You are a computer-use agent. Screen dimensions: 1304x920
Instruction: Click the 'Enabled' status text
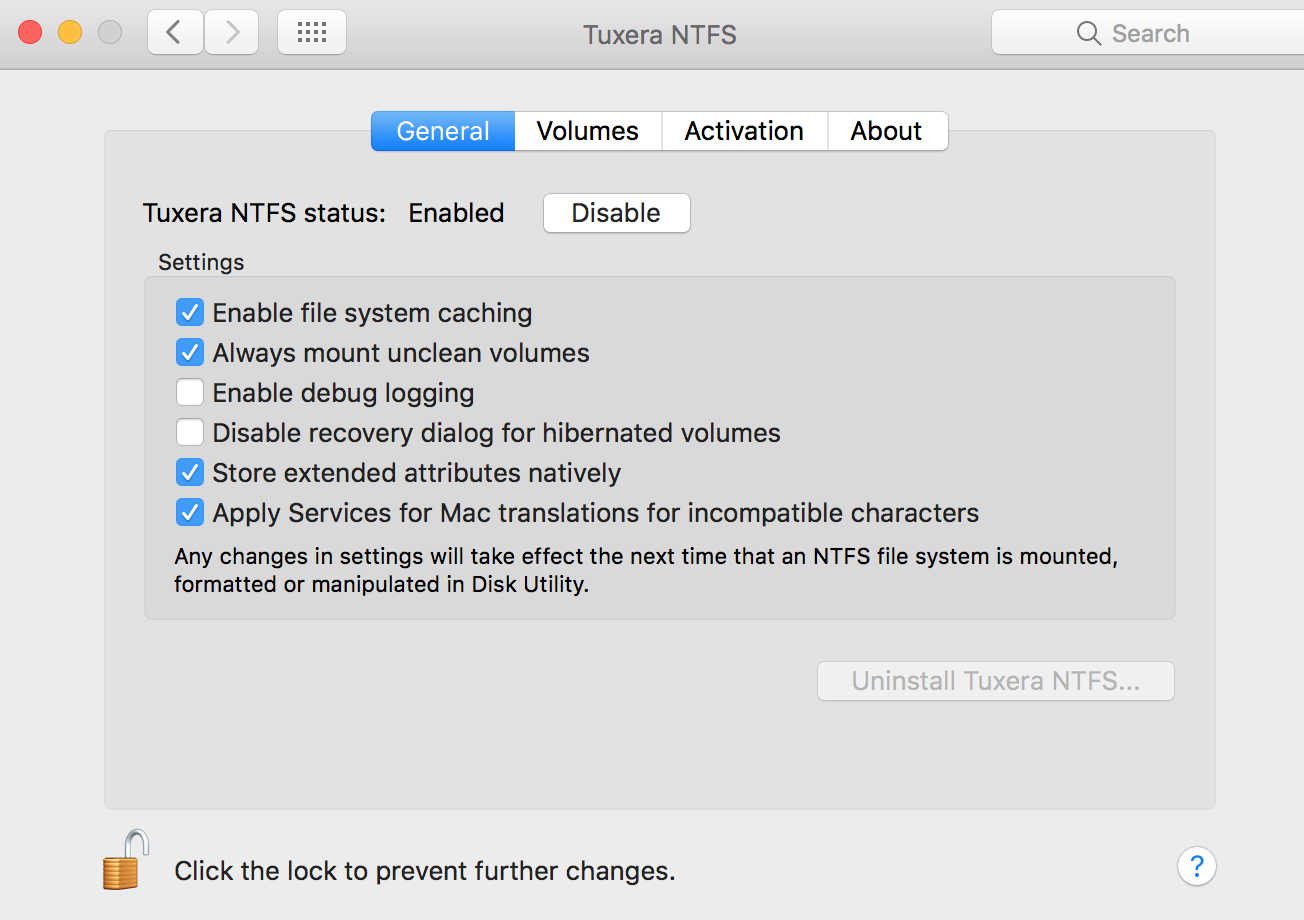pos(456,213)
